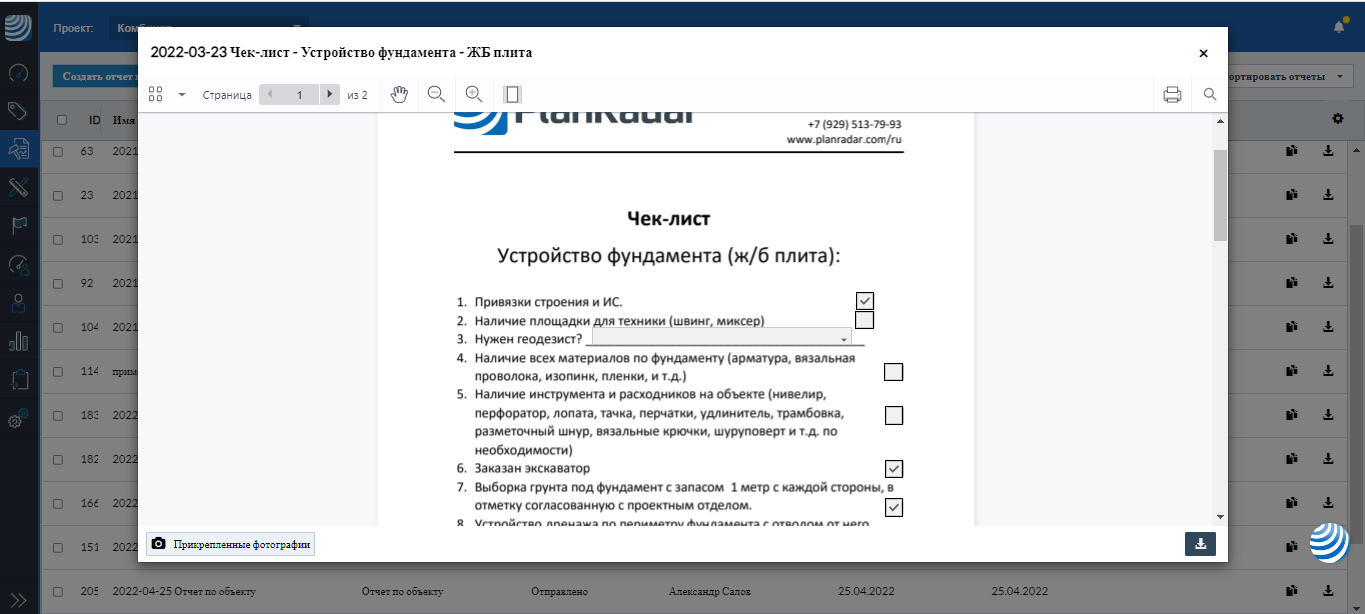
Task: Click the page number field
Action: (299, 95)
